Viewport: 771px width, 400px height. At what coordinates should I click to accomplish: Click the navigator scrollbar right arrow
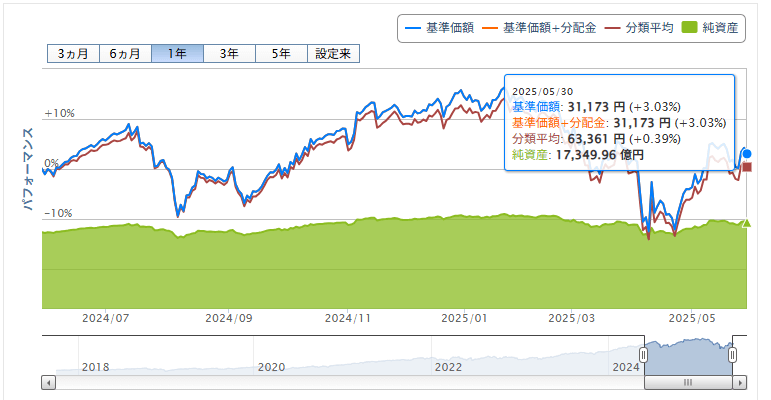click(740, 382)
